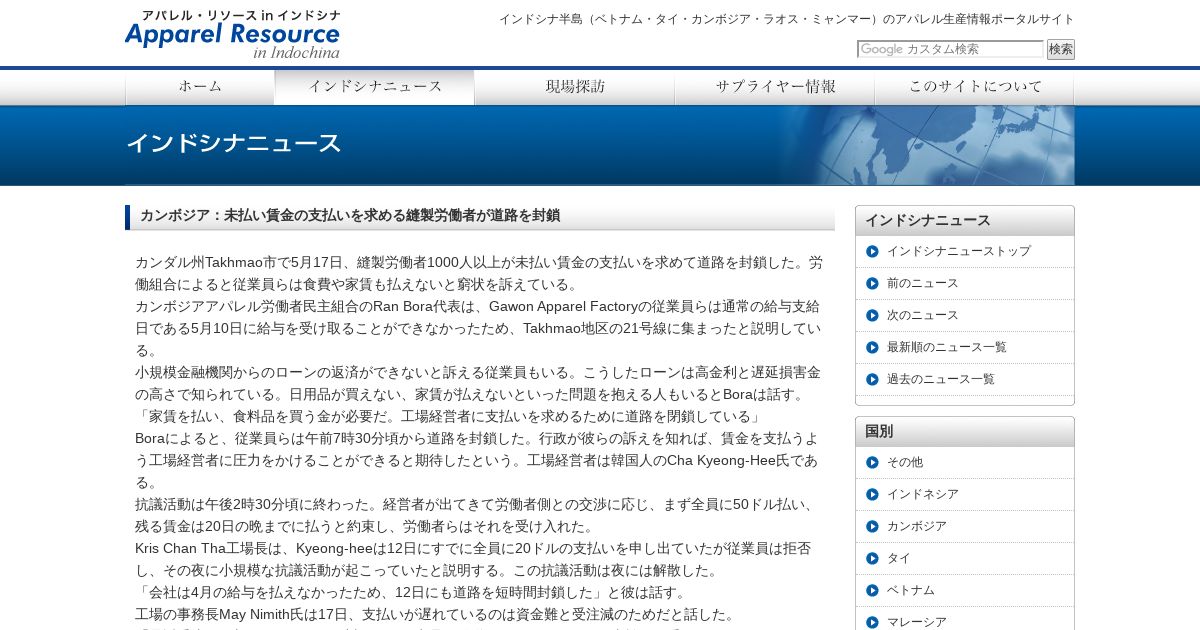Click the site tagline インドシナ半島 portal text
Image resolution: width=1200 pixels, height=630 pixels.
[x=786, y=19]
